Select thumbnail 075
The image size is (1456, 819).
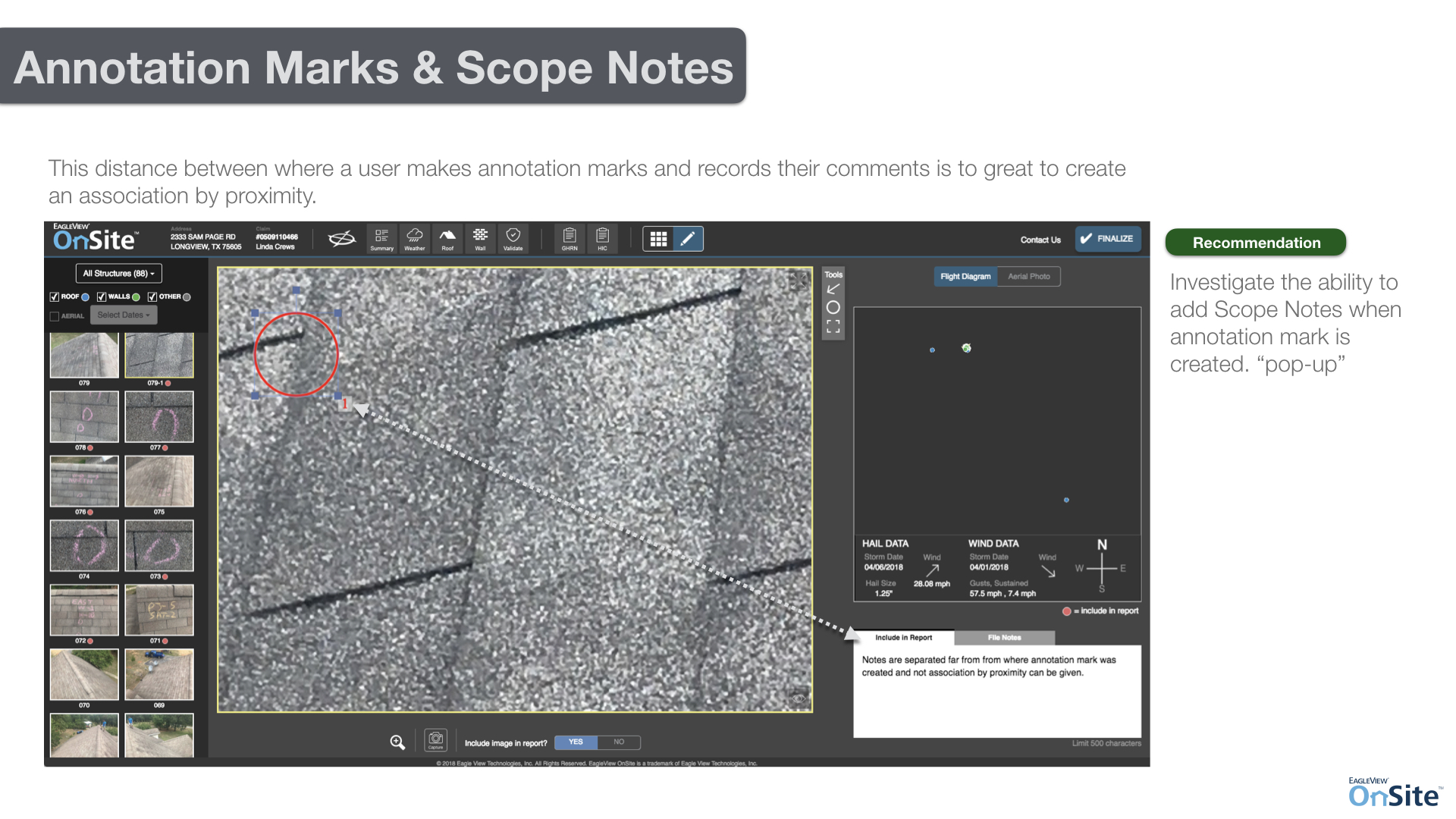click(x=159, y=481)
